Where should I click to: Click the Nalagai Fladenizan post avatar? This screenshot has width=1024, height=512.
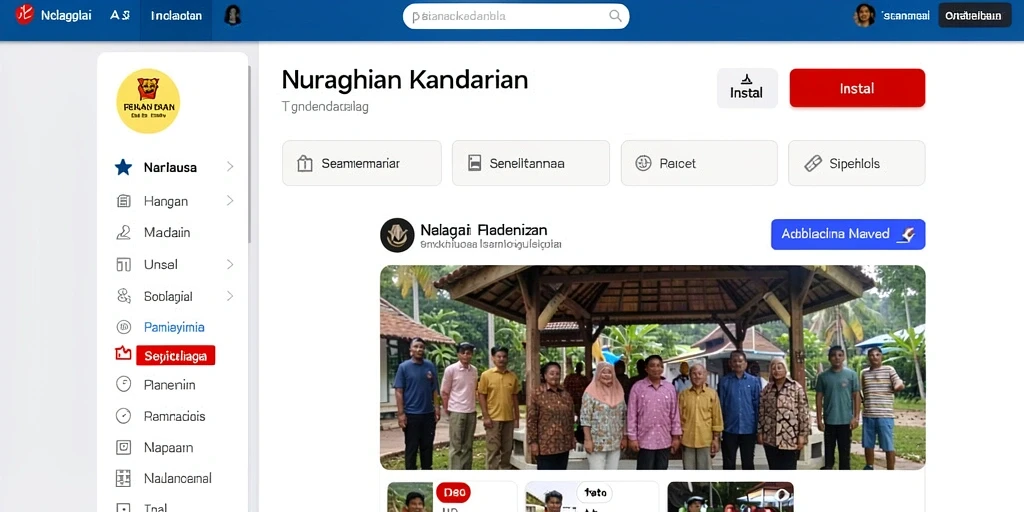pos(397,235)
